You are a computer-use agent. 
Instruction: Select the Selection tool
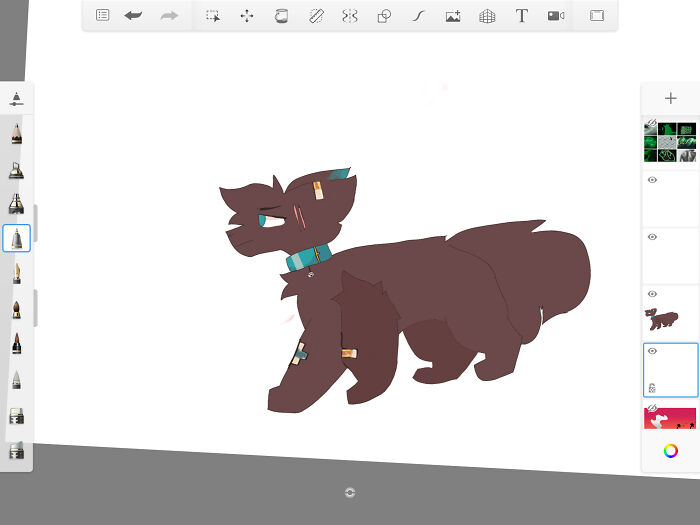tap(213, 16)
